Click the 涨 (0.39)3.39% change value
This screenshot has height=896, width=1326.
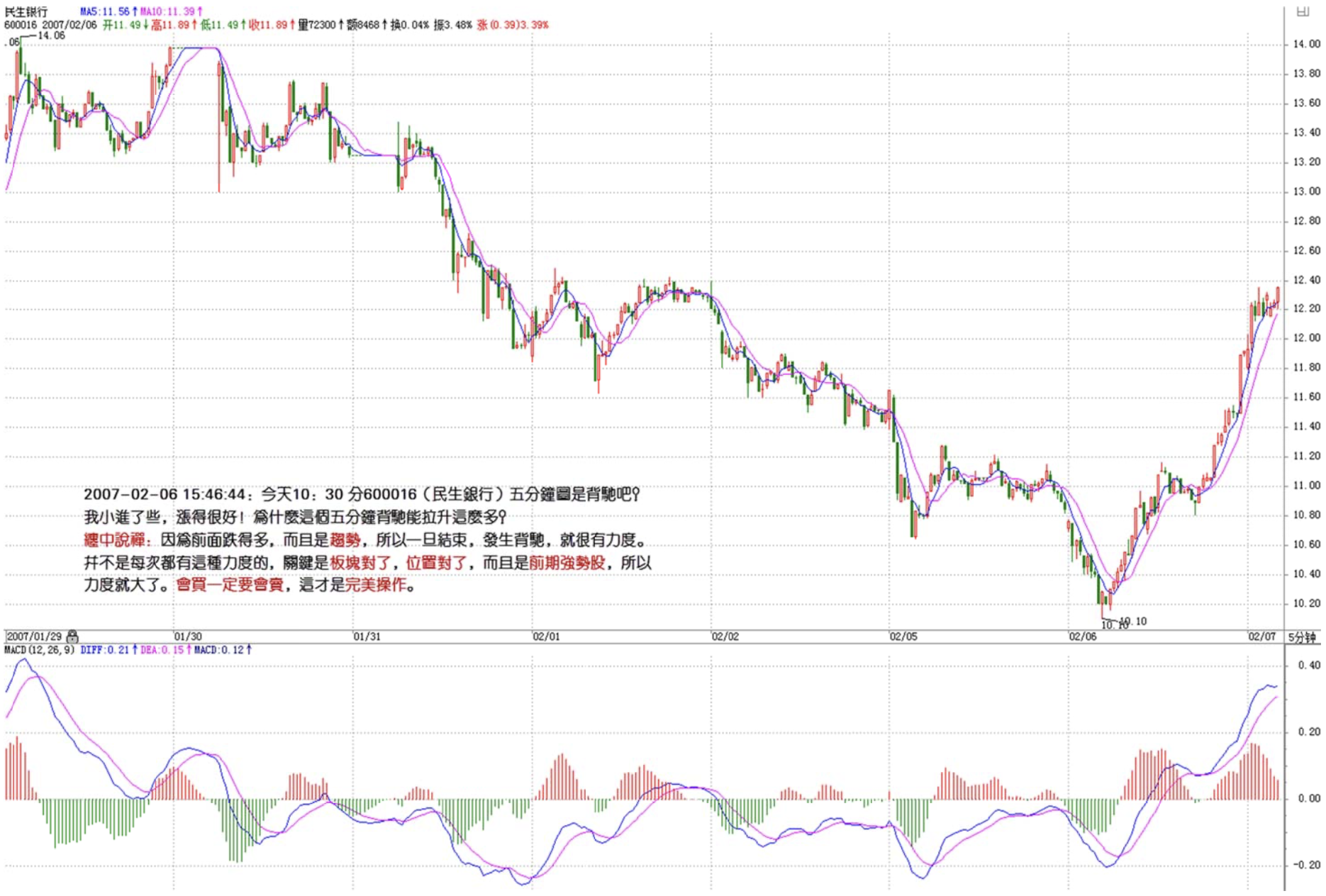pyautogui.click(x=513, y=25)
